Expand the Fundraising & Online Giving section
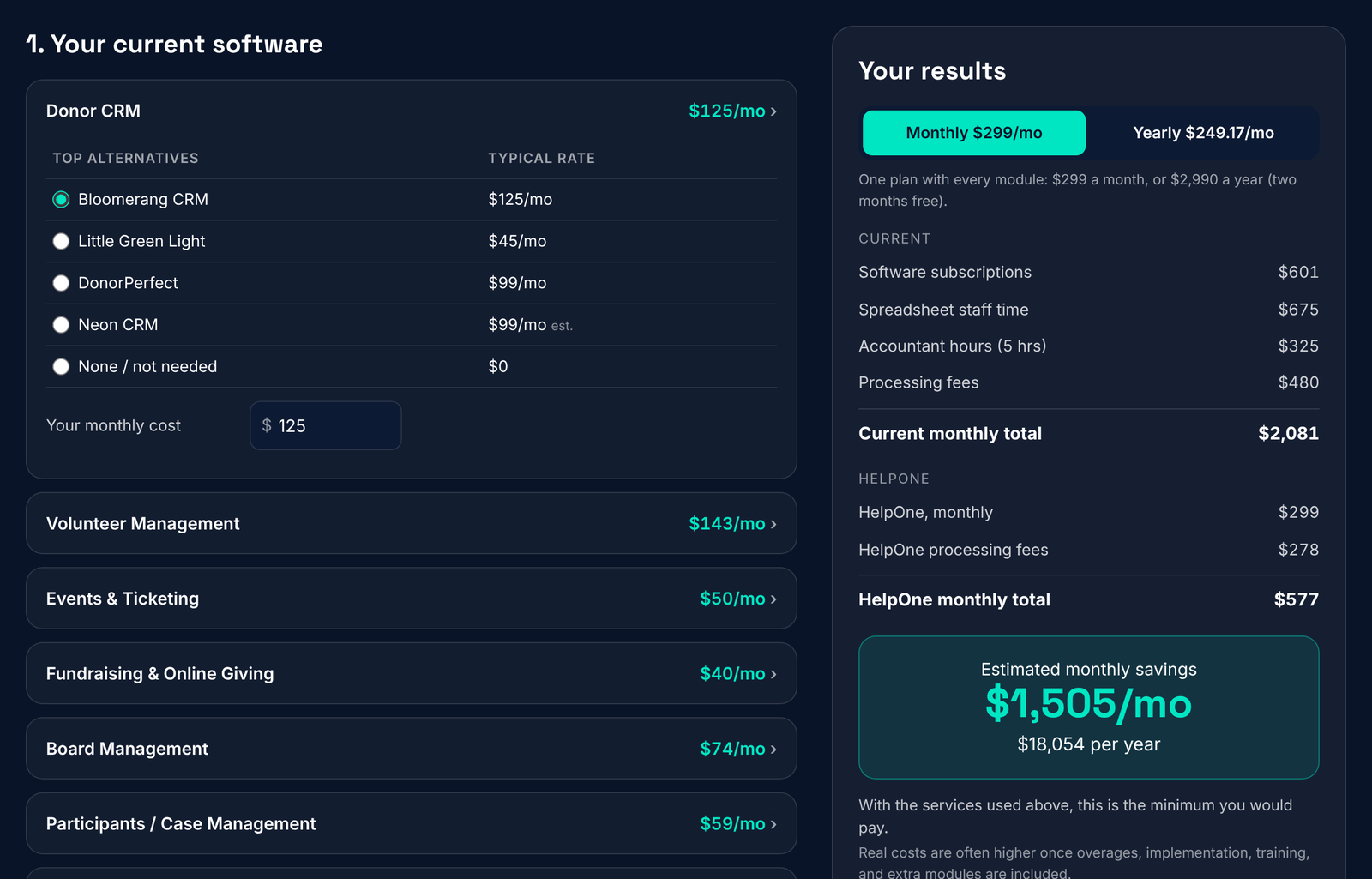The width and height of the screenshot is (1372, 879). click(412, 673)
